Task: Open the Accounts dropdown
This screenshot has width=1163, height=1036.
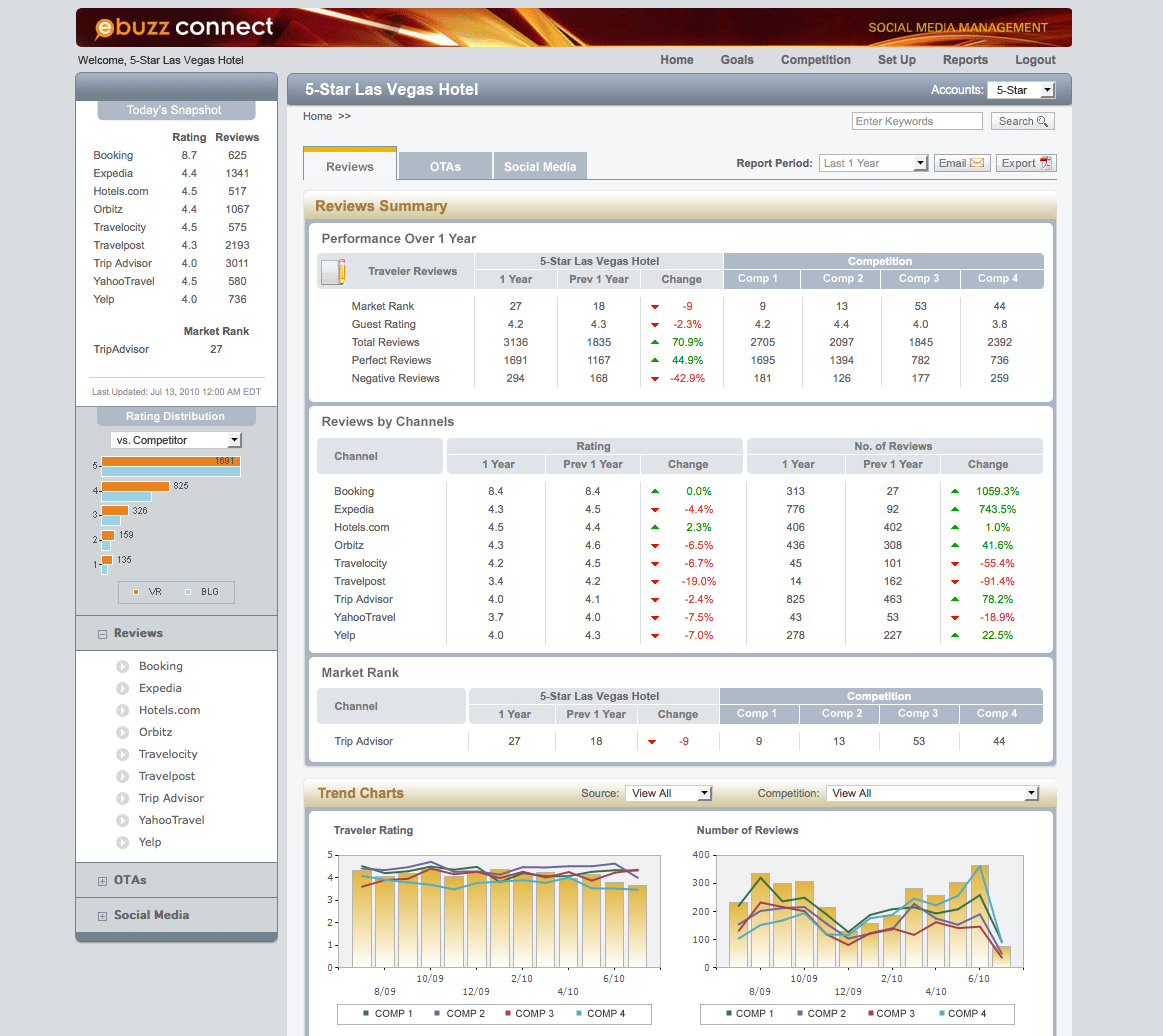Action: (x=1021, y=90)
